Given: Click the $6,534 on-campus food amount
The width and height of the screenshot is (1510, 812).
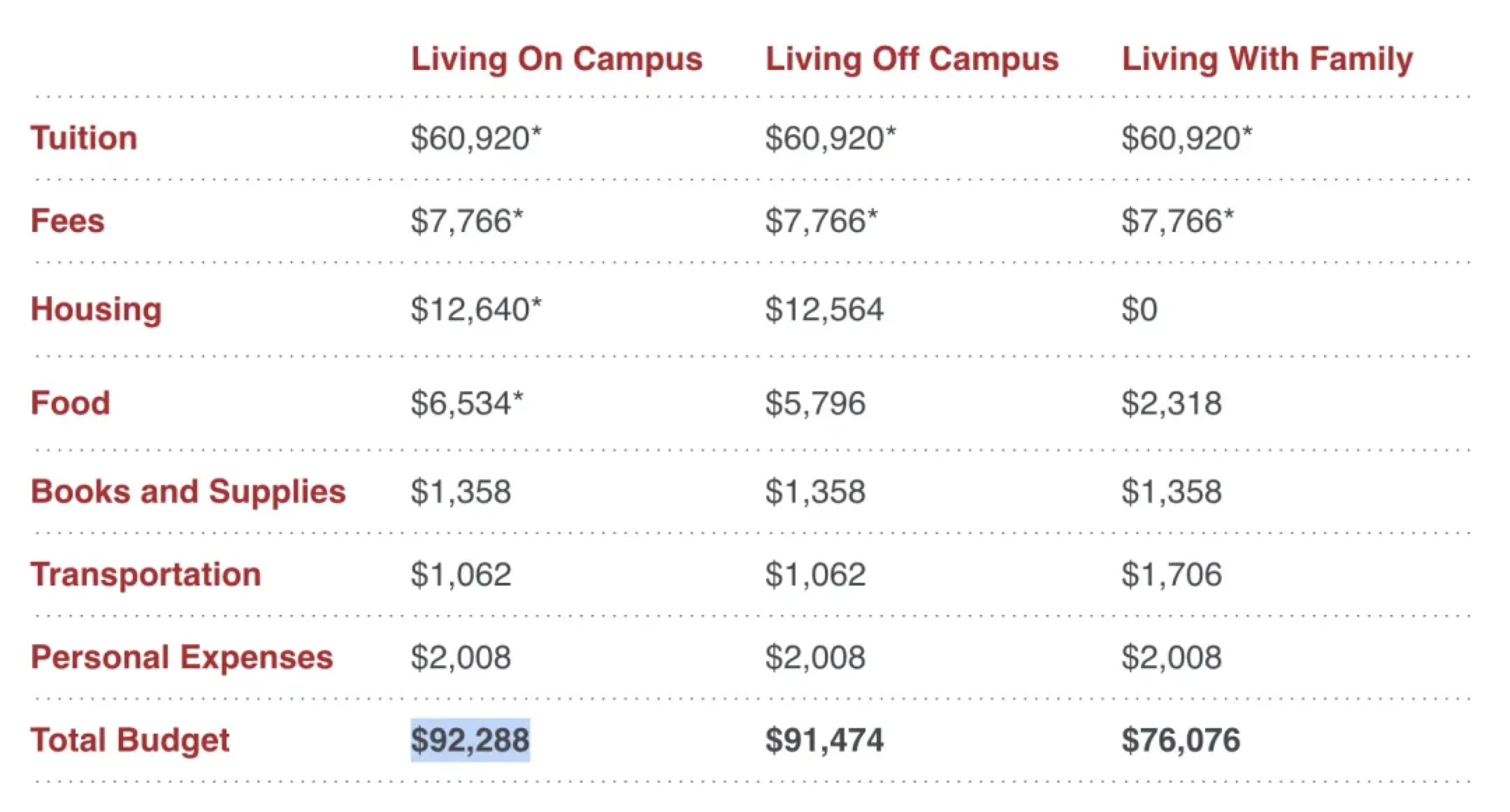Looking at the screenshot, I should pyautogui.click(x=461, y=403).
